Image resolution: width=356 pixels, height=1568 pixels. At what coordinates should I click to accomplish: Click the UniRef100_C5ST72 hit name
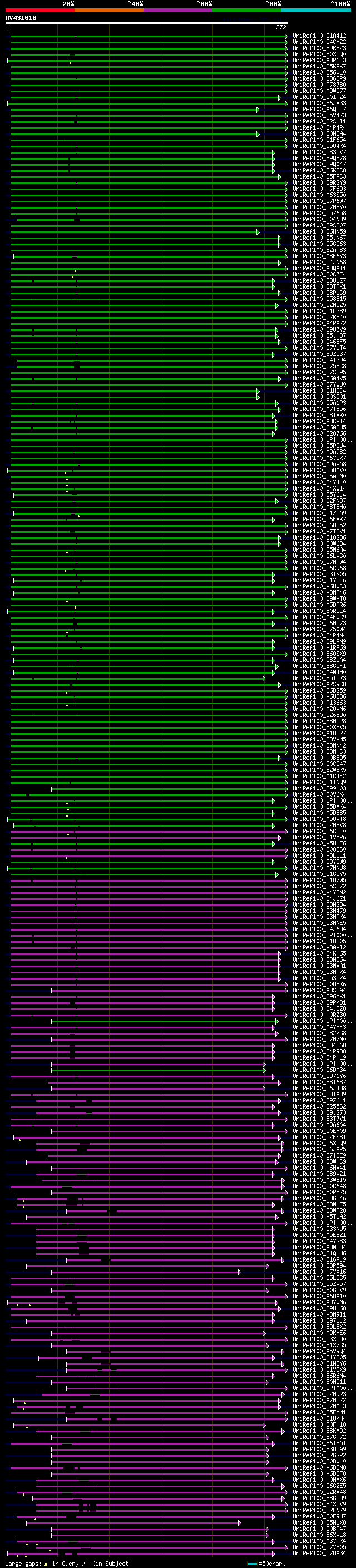pos(319,886)
